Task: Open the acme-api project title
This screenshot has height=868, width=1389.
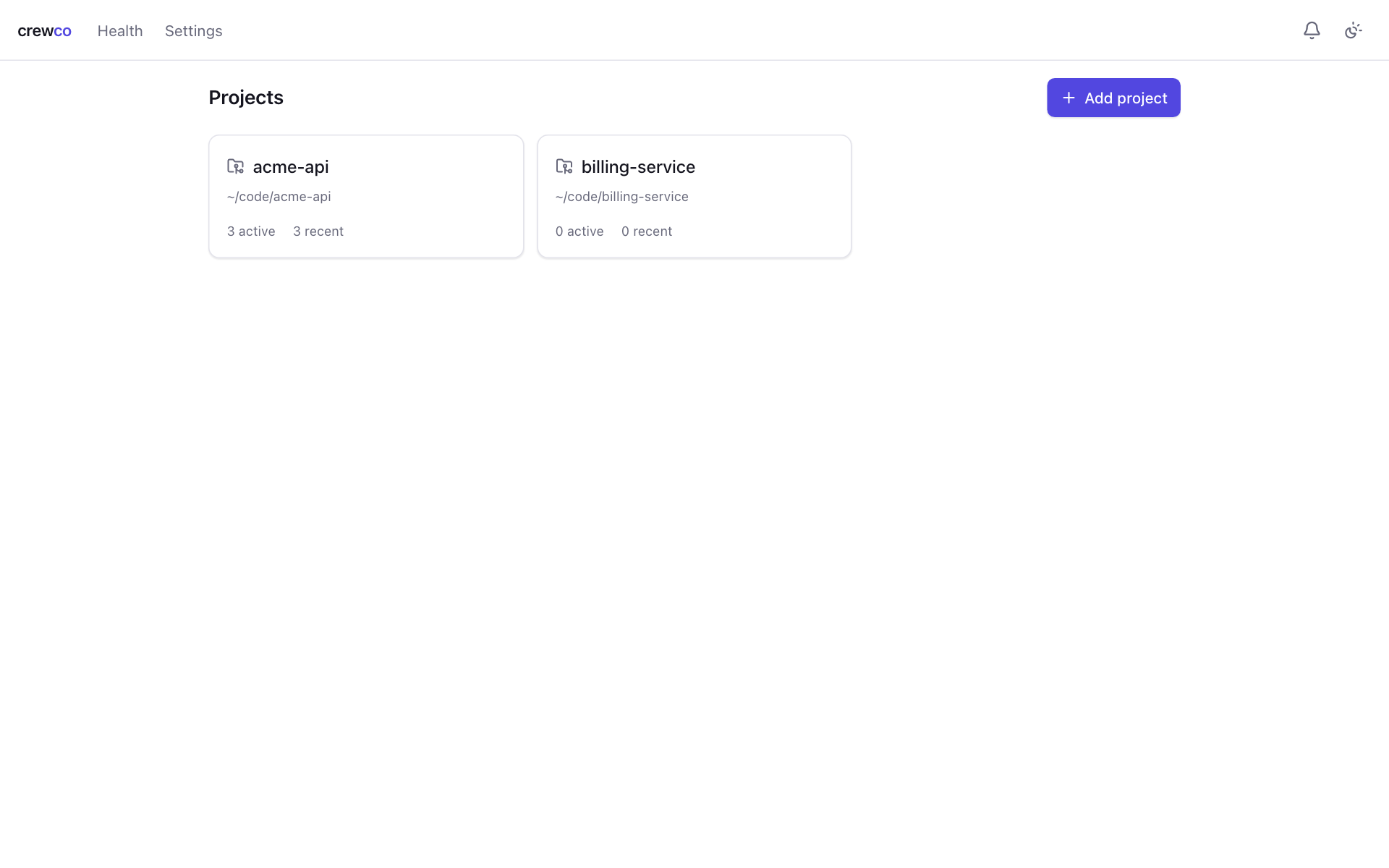Action: [x=291, y=166]
